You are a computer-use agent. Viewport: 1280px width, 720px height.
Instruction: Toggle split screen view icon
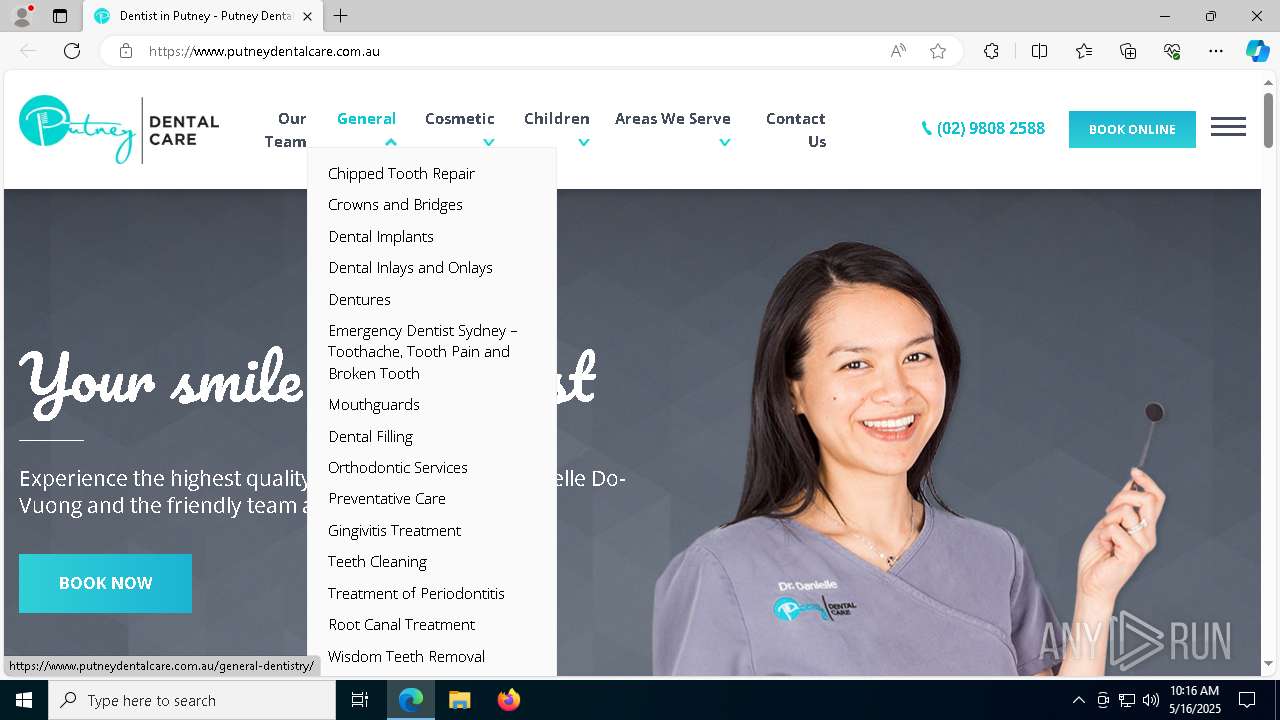tap(1039, 51)
